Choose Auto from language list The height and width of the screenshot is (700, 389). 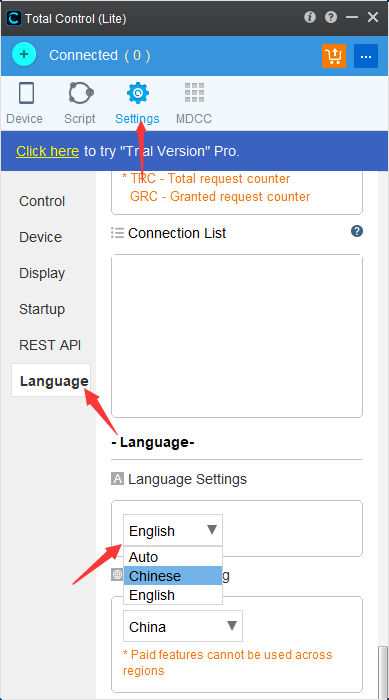[x=173, y=557]
